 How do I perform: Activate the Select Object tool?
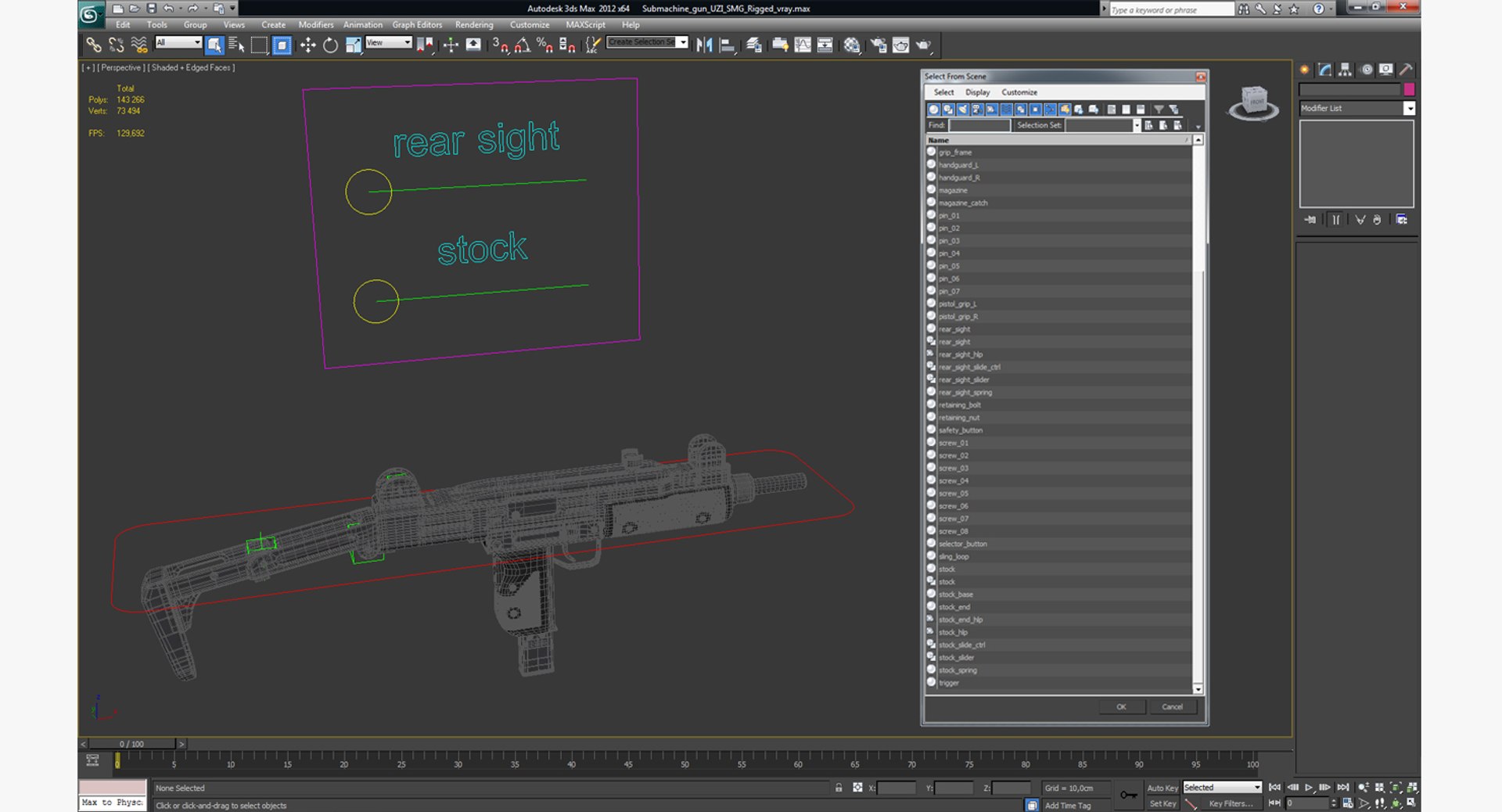214,45
